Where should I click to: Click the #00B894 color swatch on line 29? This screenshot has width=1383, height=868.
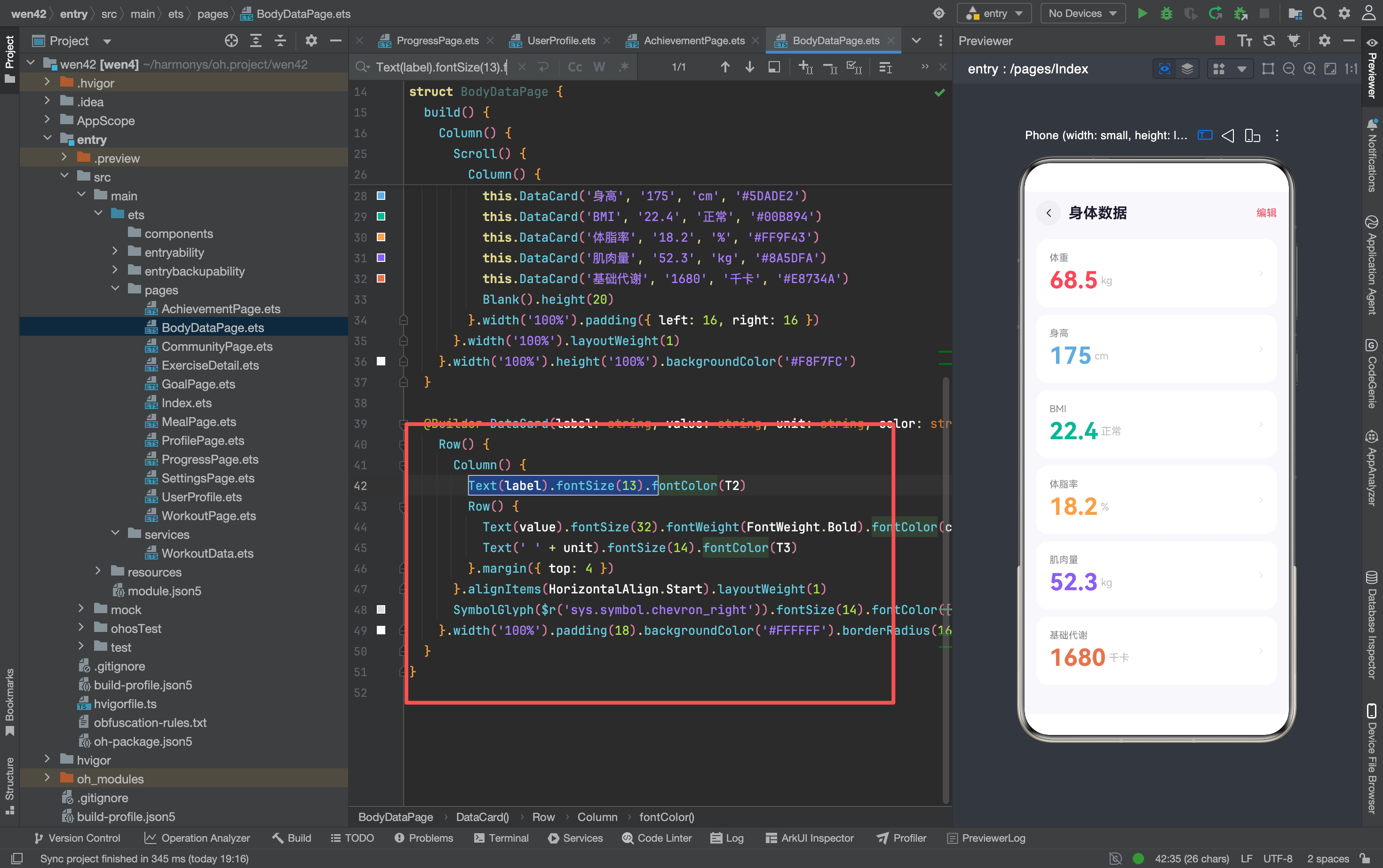[x=381, y=216]
